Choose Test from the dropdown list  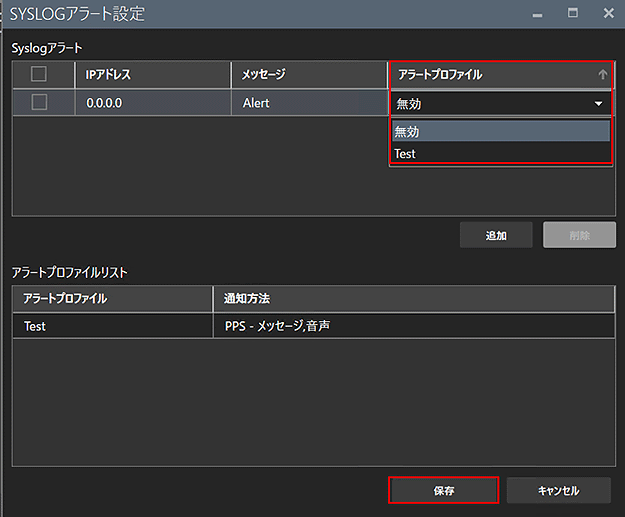[500, 153]
